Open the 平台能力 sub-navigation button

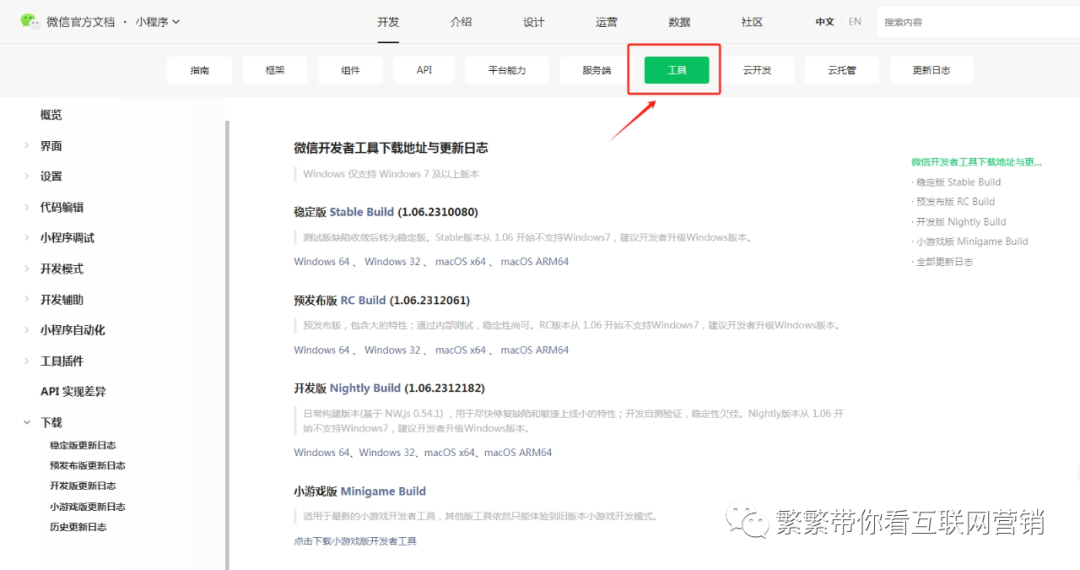tap(507, 70)
